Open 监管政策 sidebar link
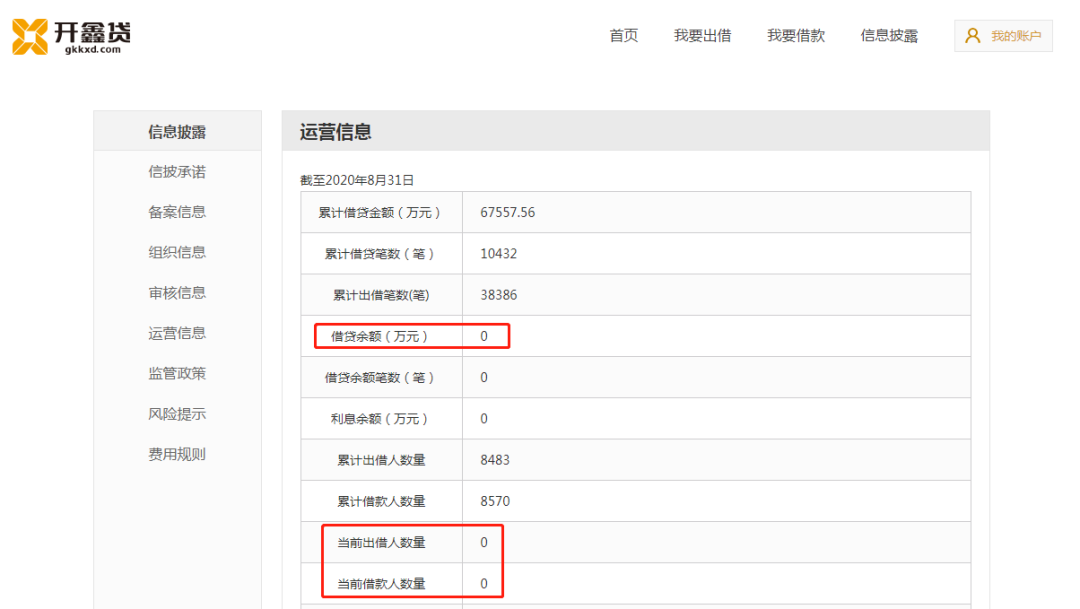Image resolution: width=1080 pixels, height=609 pixels. pyautogui.click(x=177, y=373)
